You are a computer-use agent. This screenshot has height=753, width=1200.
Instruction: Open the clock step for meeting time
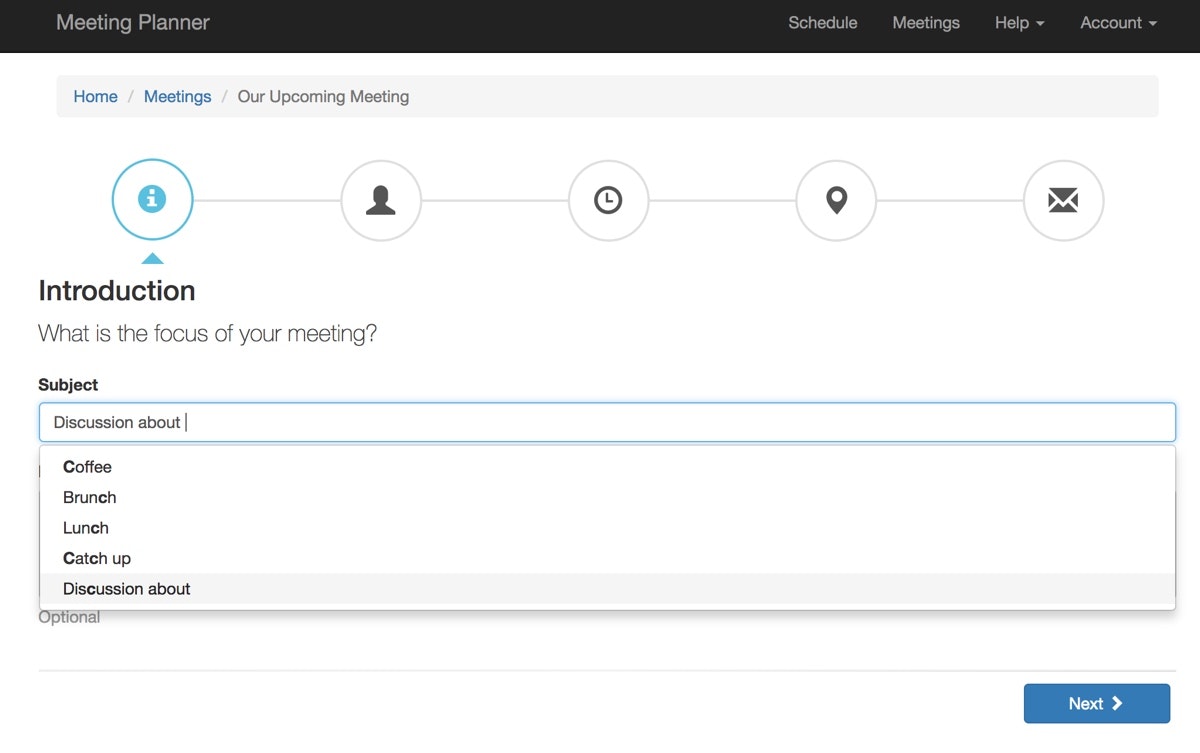point(608,200)
